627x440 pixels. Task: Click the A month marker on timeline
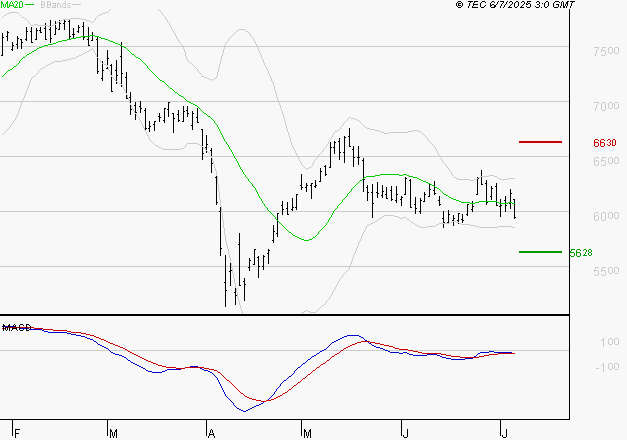click(212, 433)
